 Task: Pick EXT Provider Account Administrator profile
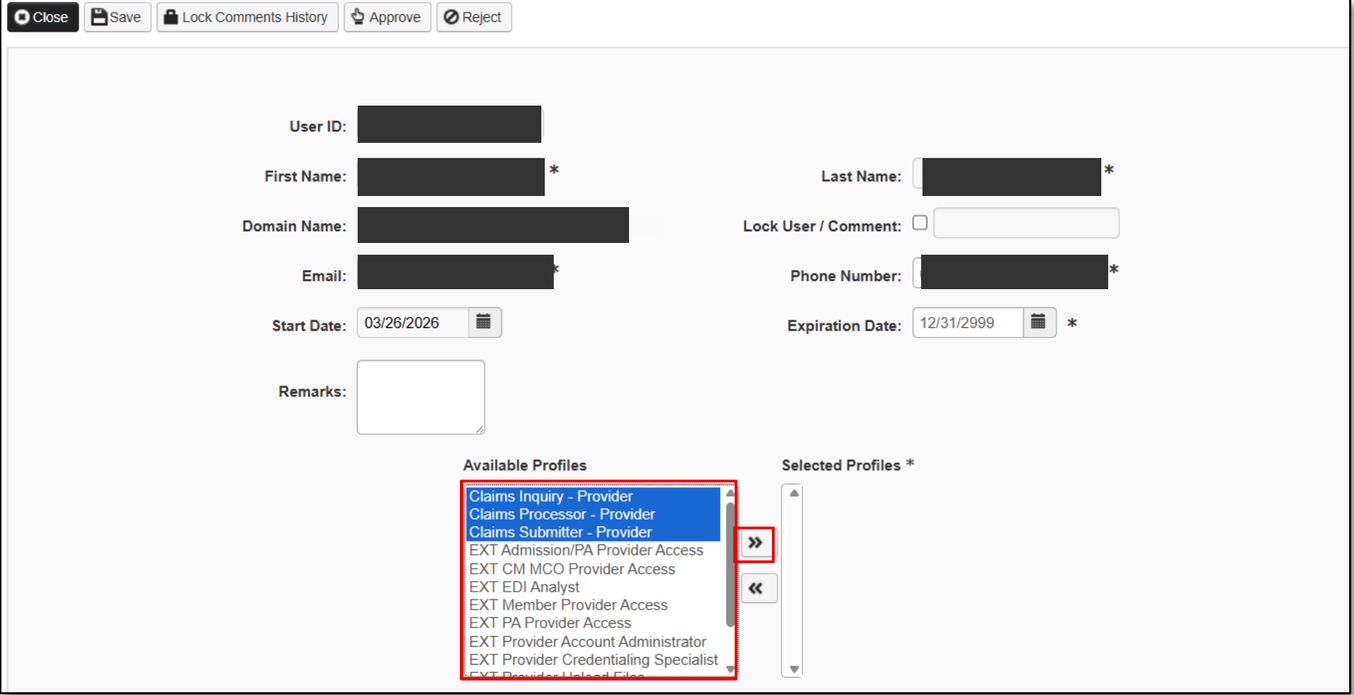point(593,642)
